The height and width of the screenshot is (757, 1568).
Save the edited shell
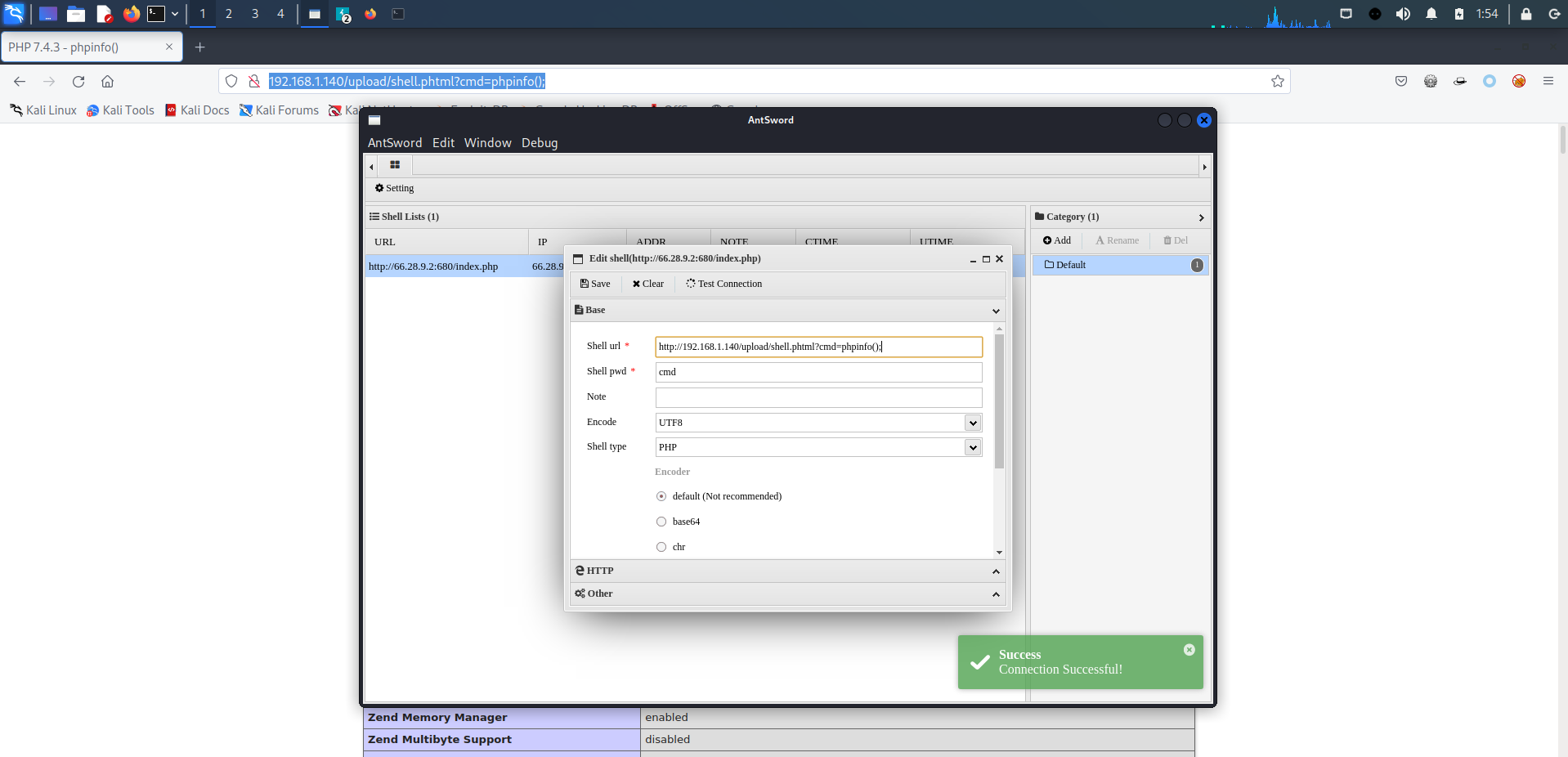(595, 284)
